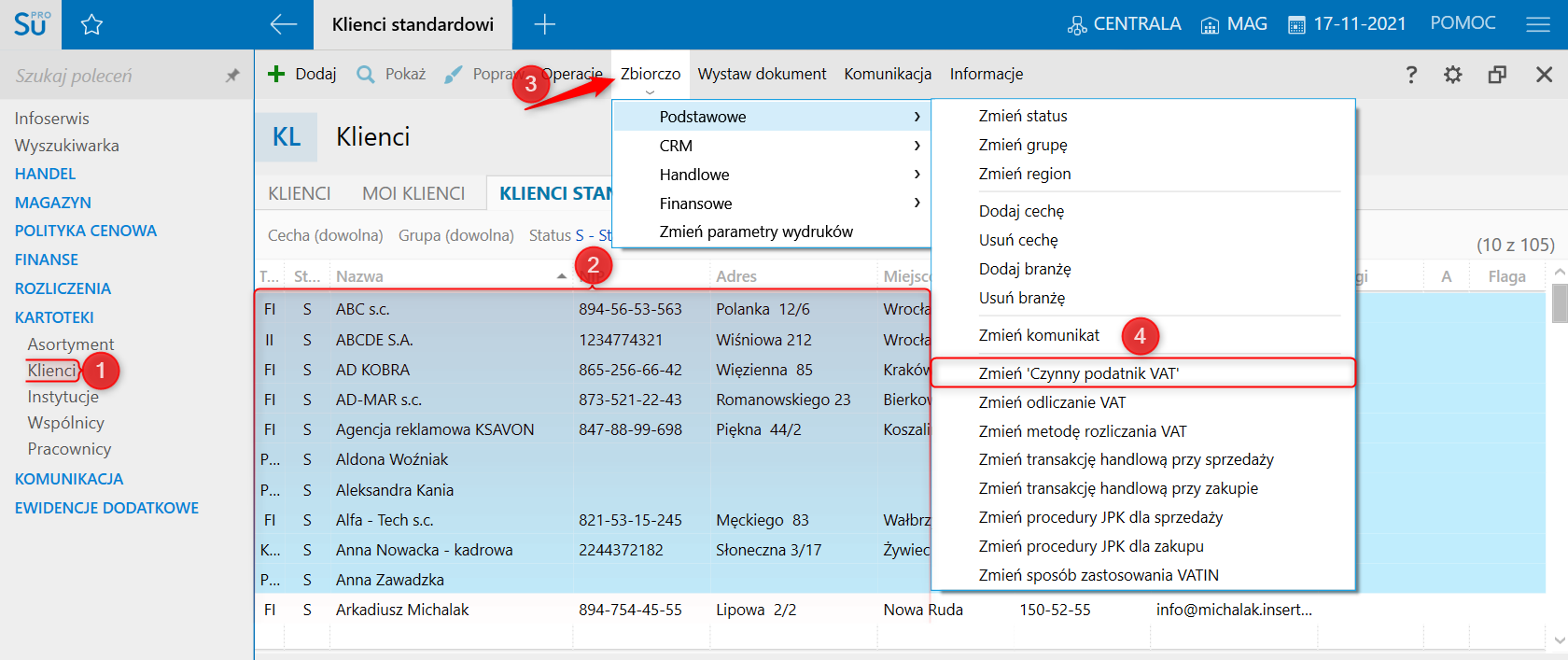The image size is (1568, 660).
Task: Click the Flaga column header
Action: [x=1506, y=276]
